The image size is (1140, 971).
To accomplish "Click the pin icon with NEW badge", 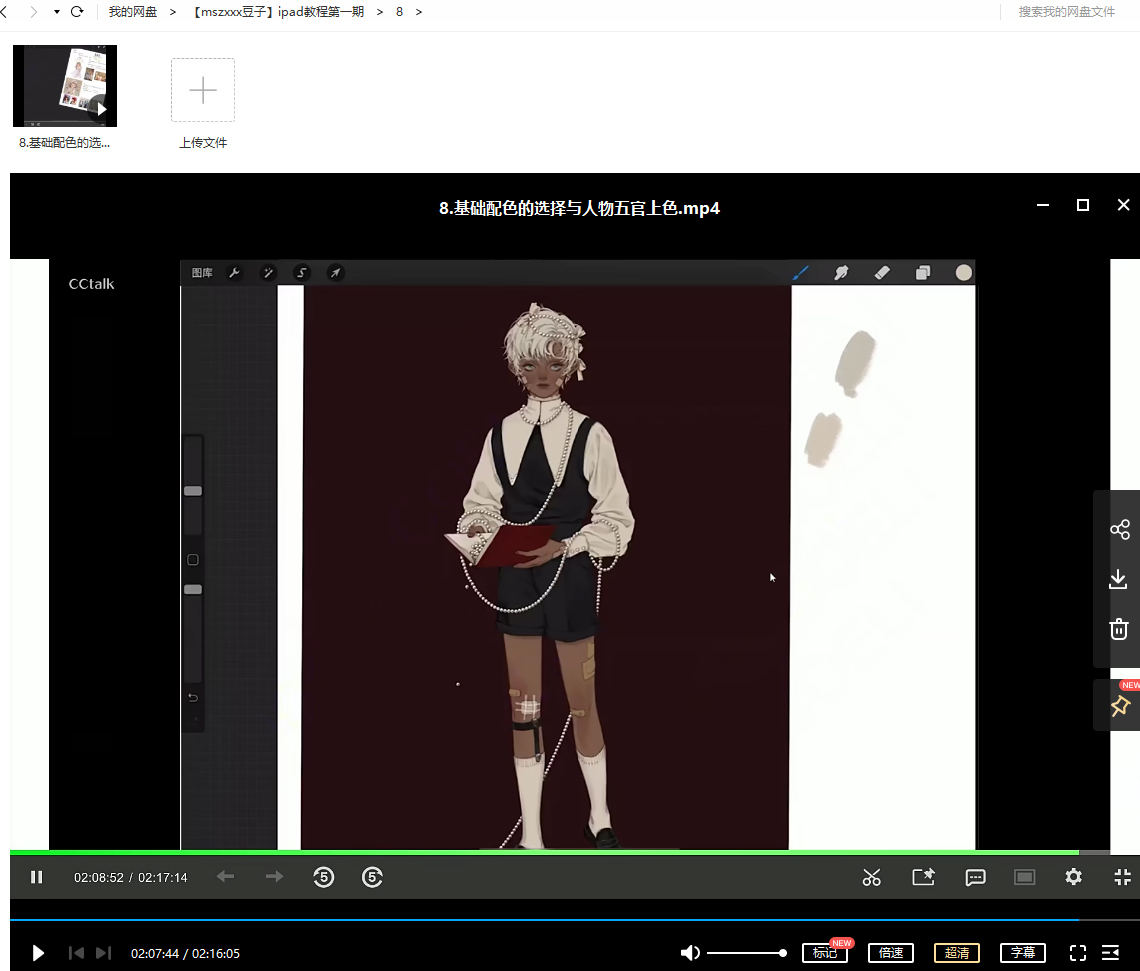I will point(1119,706).
